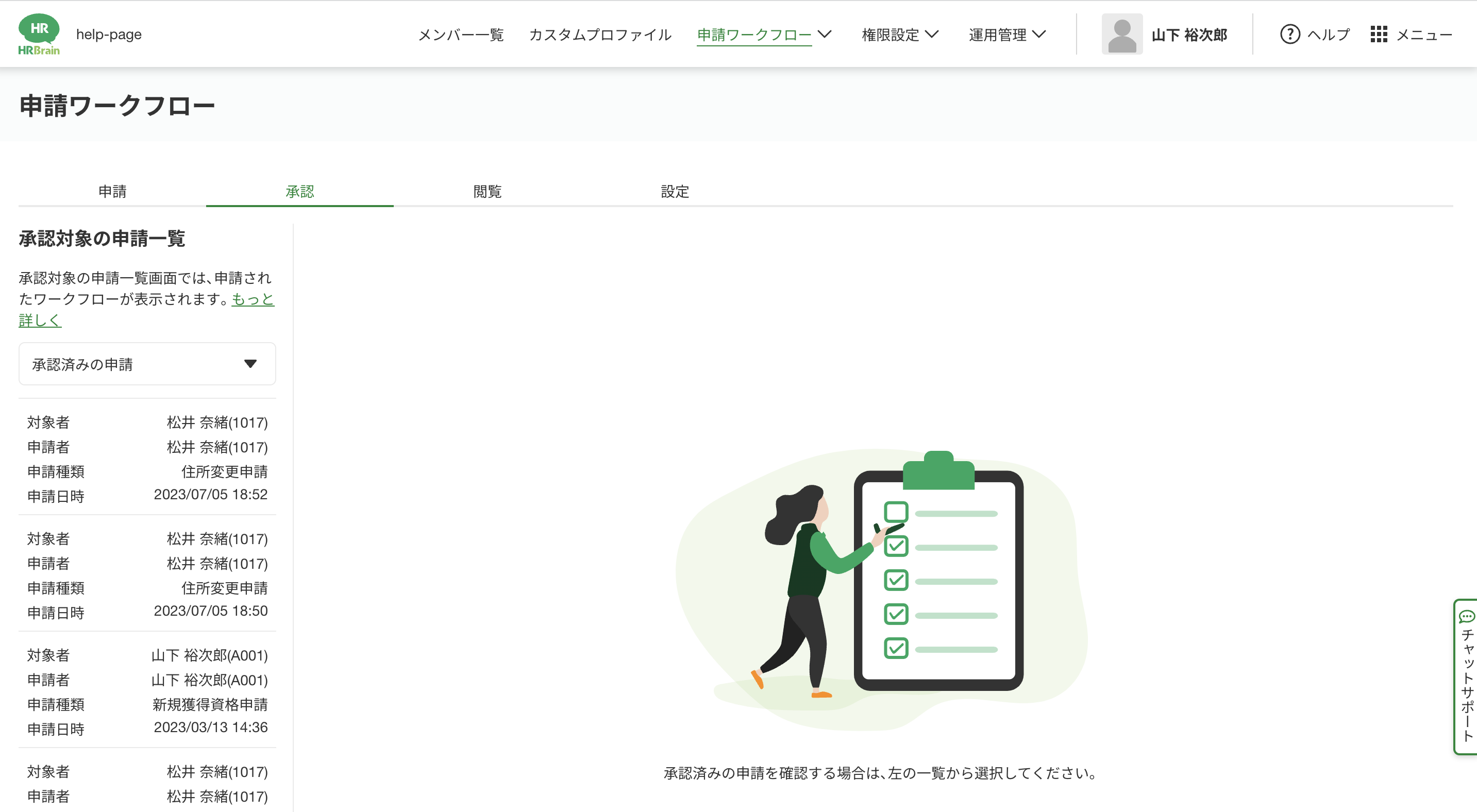The image size is (1477, 812).
Task: Switch to the 申請 tab
Action: (x=112, y=191)
